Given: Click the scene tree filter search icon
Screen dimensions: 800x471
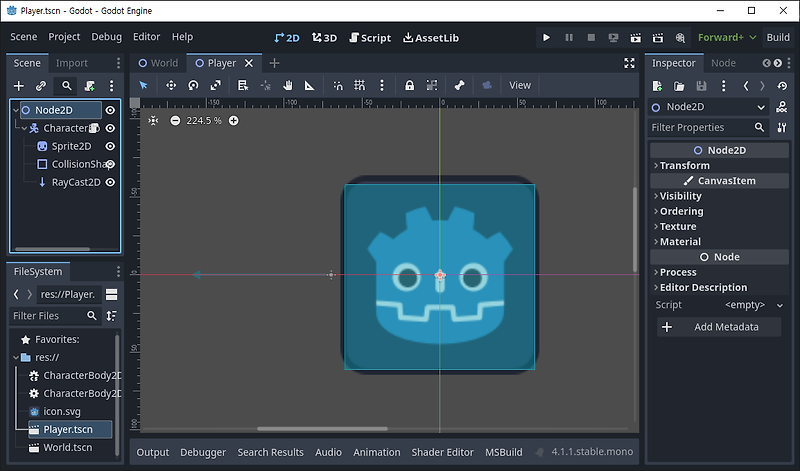Looking at the screenshot, I should point(67,86).
